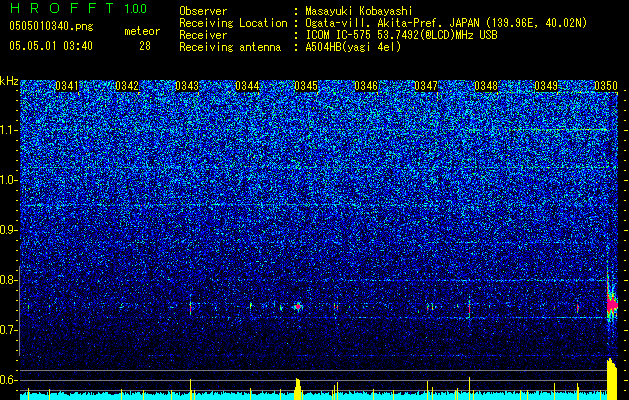
Task: Click the 0345 time marker
Action: click(x=306, y=86)
